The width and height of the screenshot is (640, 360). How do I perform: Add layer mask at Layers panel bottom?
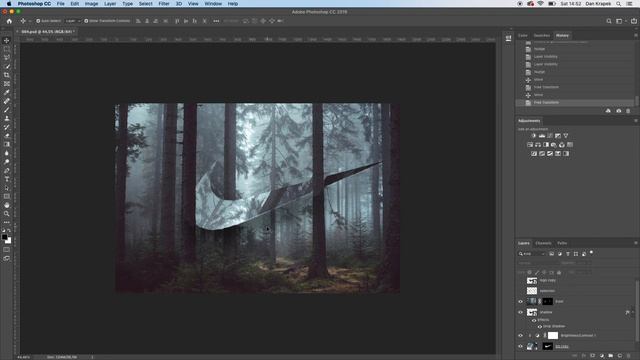click(x=593, y=356)
